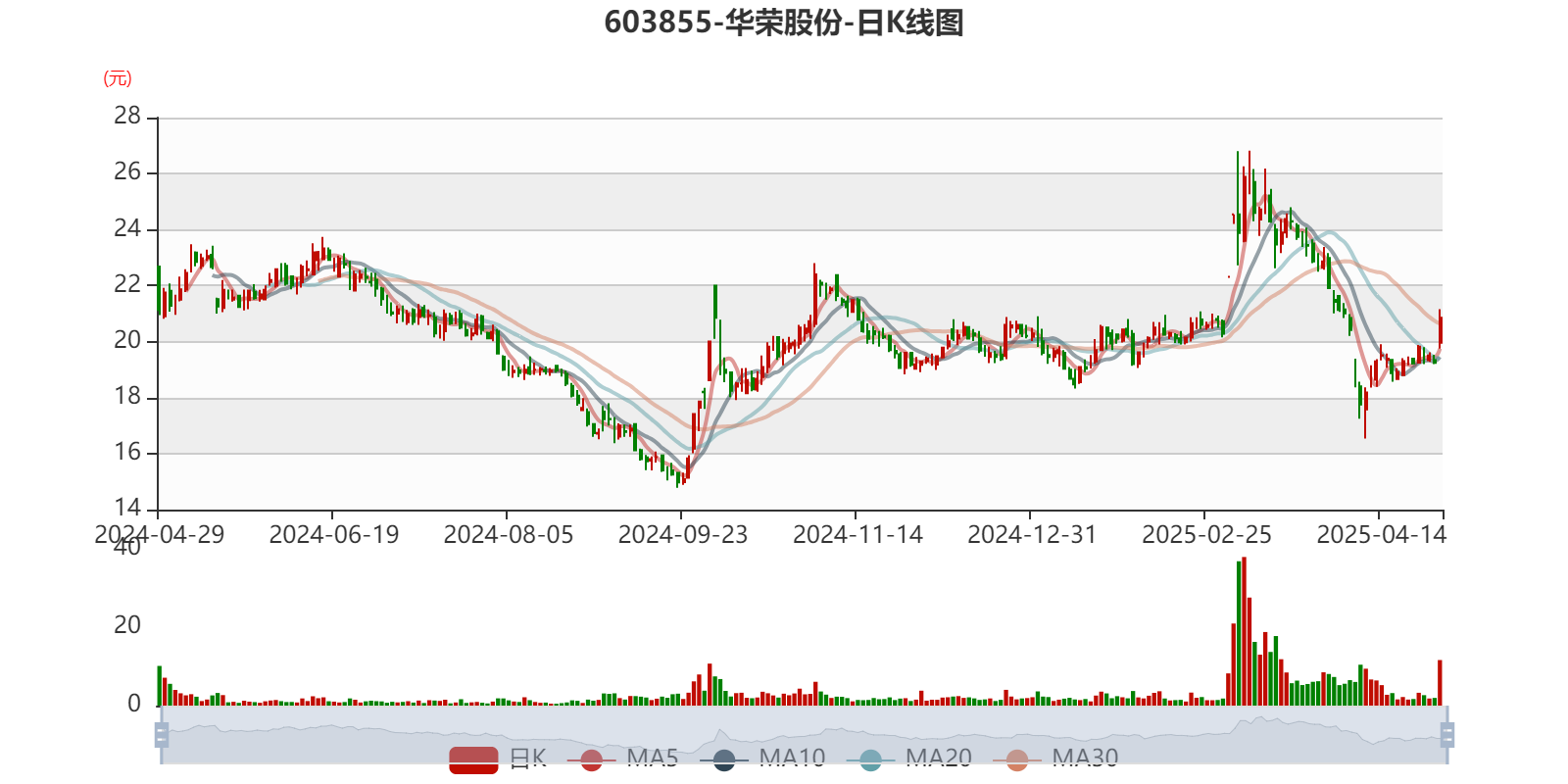Click the 2024-11-14 date label
The width and height of the screenshot is (1568, 784).
(857, 535)
